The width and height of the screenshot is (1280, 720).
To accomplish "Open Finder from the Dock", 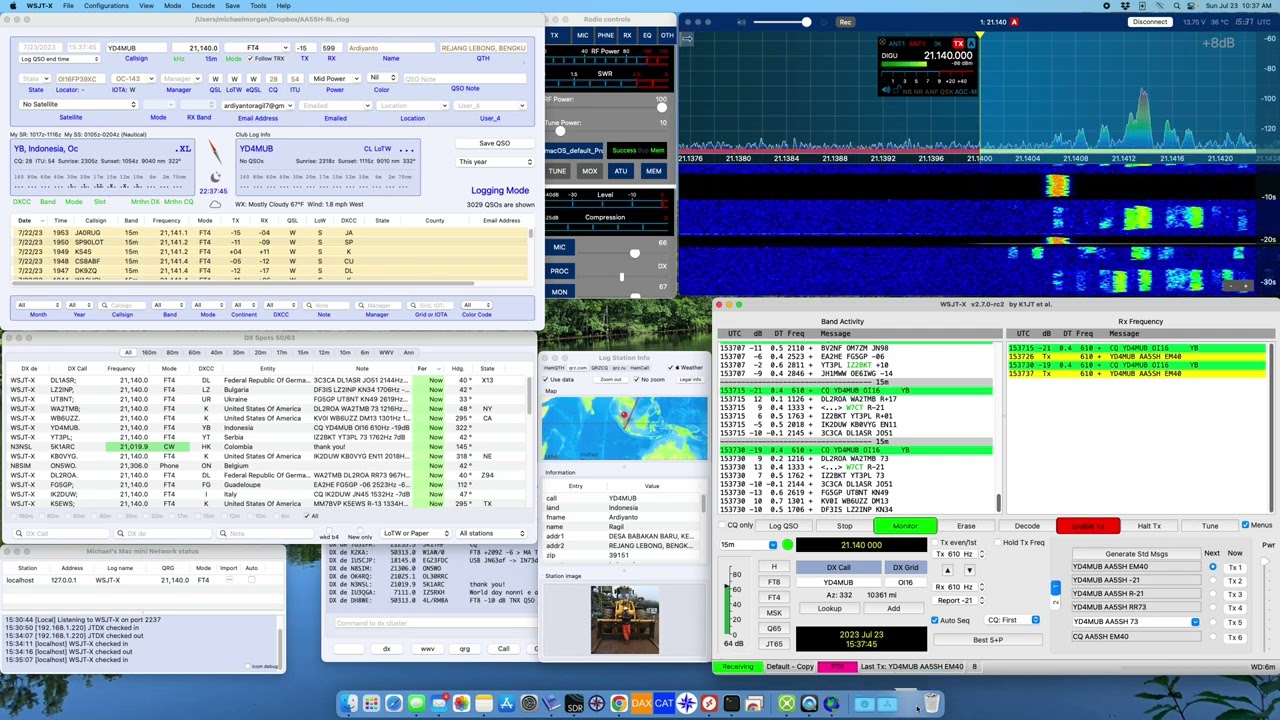I will 349,704.
